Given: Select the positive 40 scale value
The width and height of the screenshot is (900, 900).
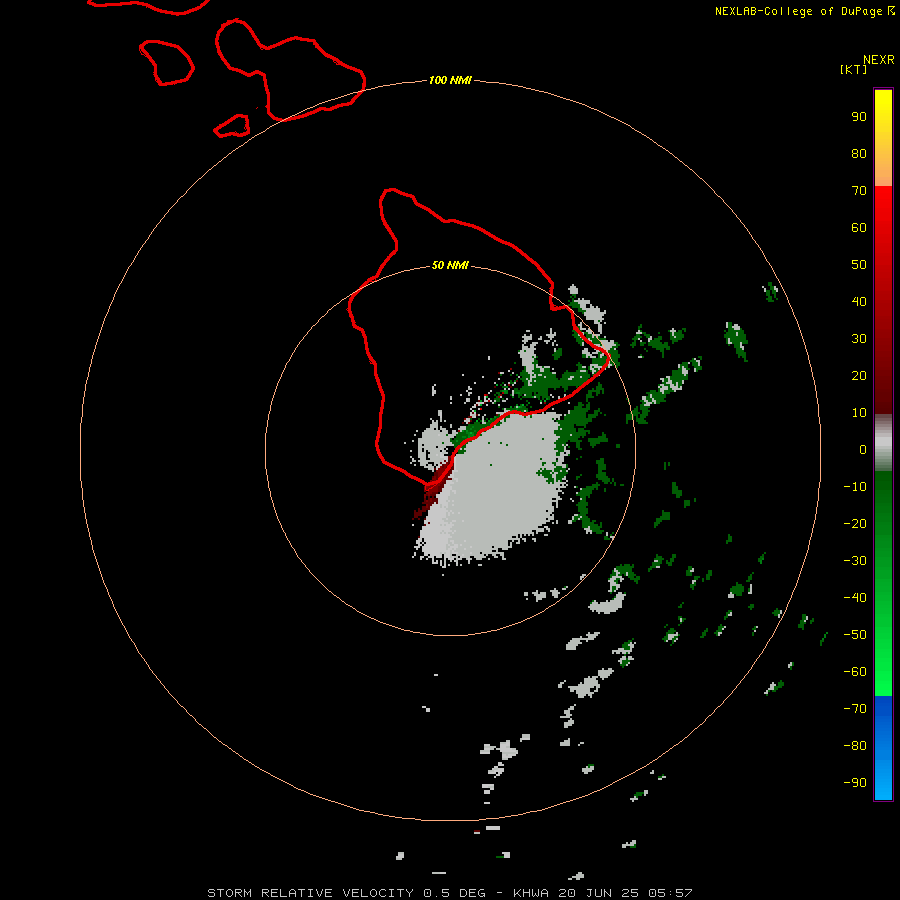Looking at the screenshot, I should pyautogui.click(x=859, y=301).
